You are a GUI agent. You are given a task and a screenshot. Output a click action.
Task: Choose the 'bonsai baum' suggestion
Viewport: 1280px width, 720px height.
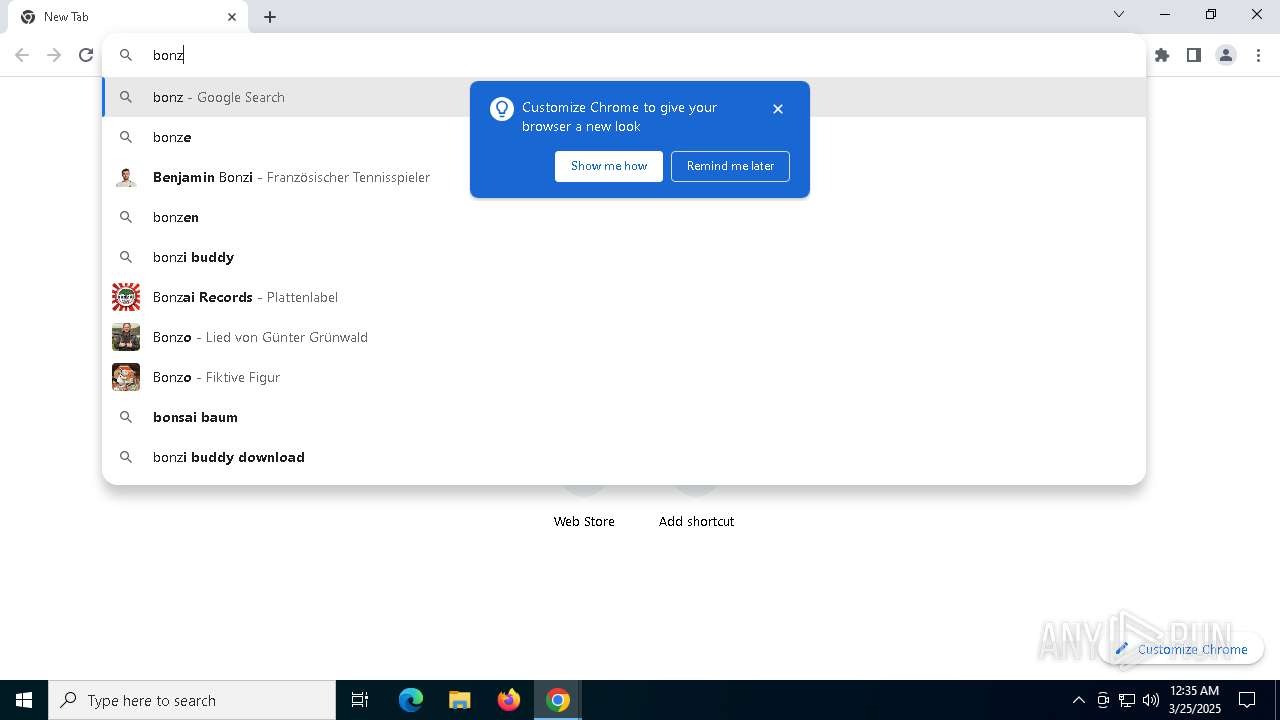coord(624,417)
